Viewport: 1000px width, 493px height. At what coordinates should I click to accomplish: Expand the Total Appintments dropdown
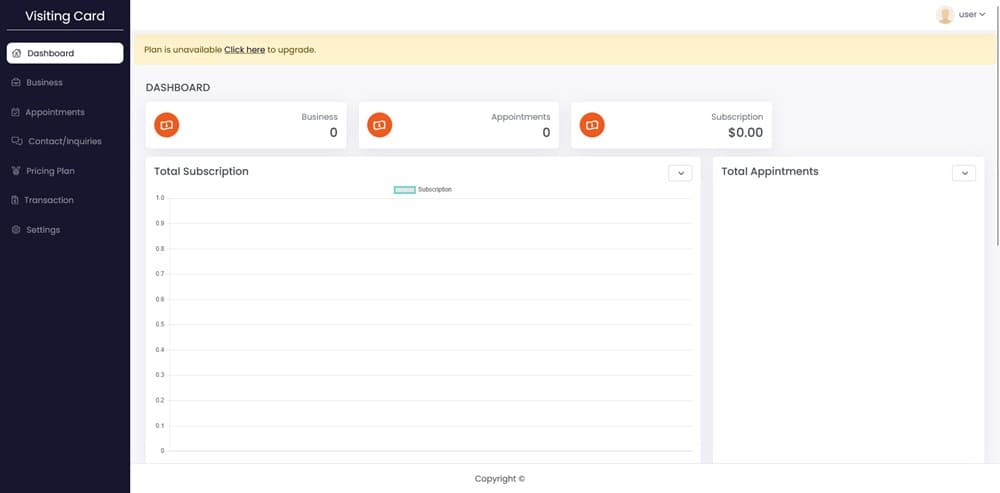963,173
